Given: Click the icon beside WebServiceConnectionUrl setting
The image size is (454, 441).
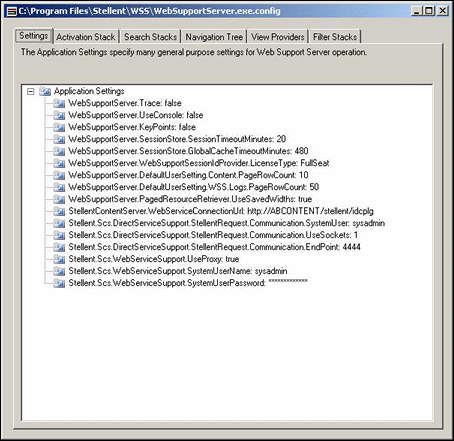Looking at the screenshot, I should 59,211.
